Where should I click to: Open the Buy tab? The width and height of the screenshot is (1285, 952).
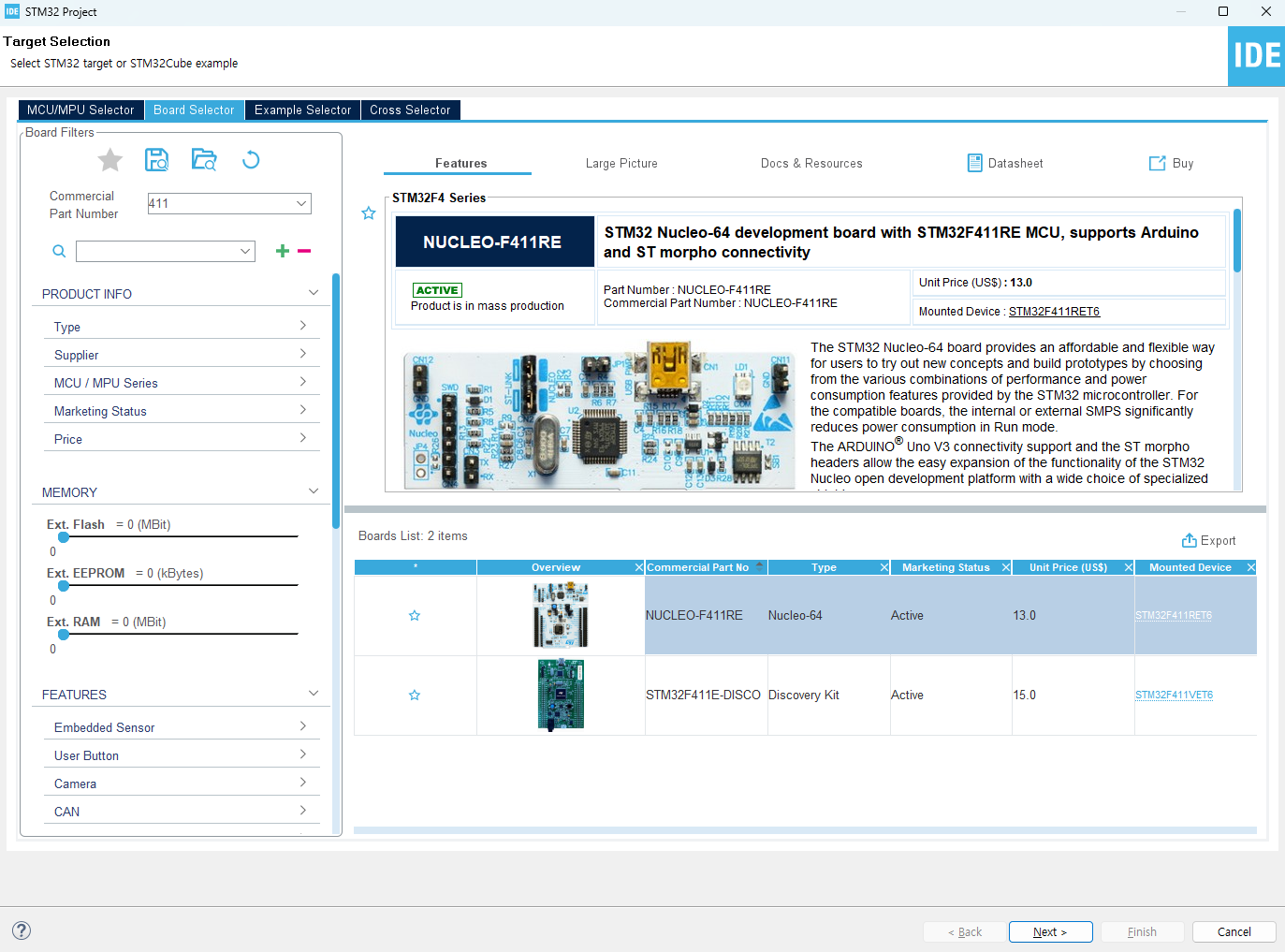(1172, 163)
